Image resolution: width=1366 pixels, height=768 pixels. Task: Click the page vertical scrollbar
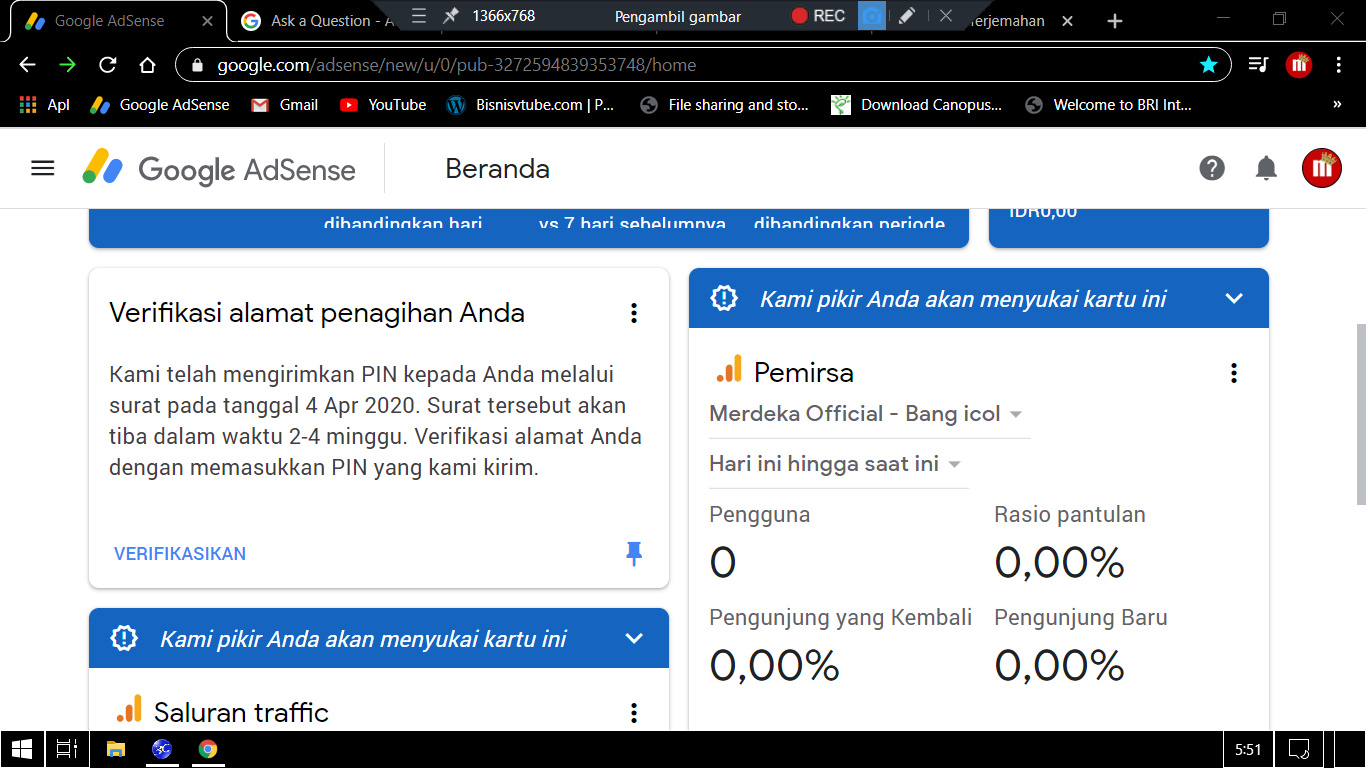(x=1360, y=415)
